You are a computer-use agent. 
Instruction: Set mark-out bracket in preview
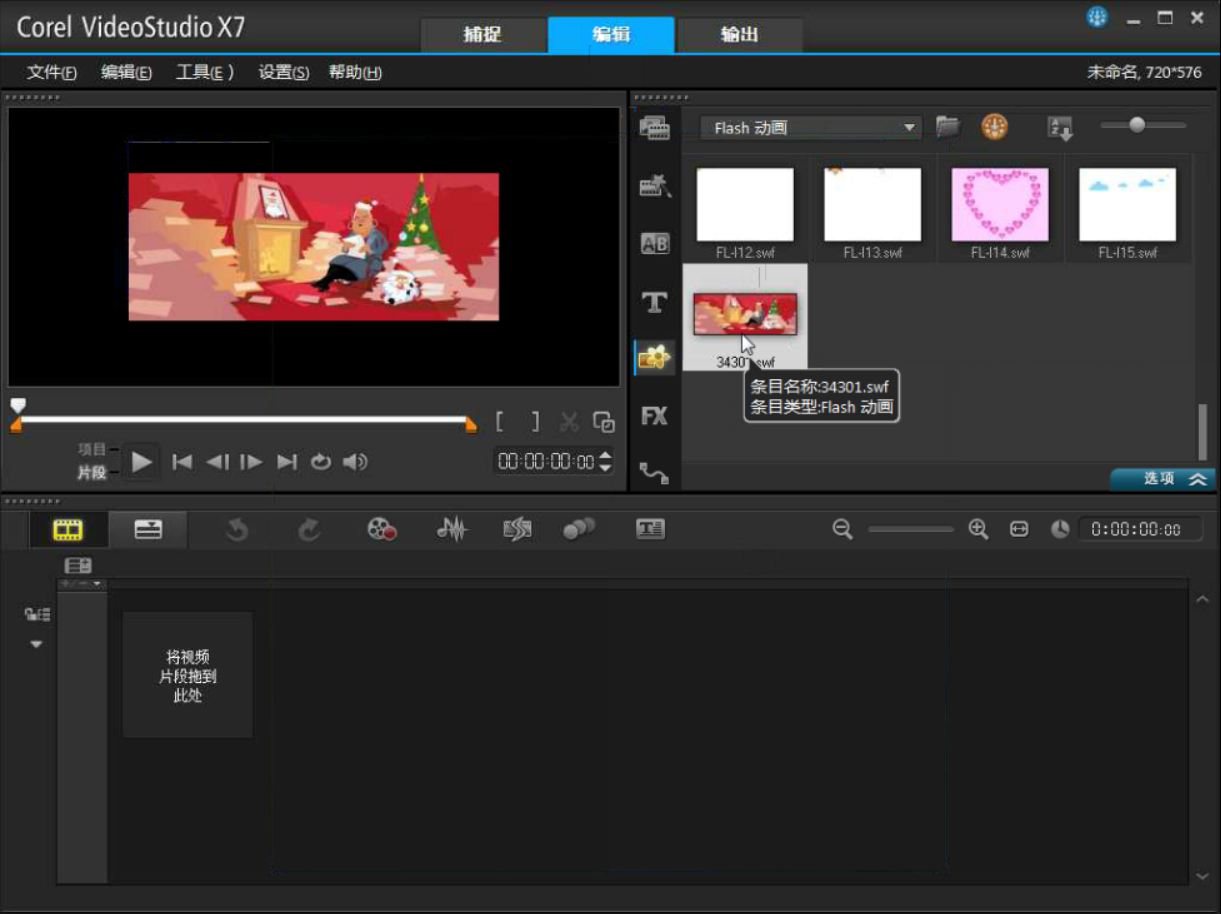click(x=535, y=422)
